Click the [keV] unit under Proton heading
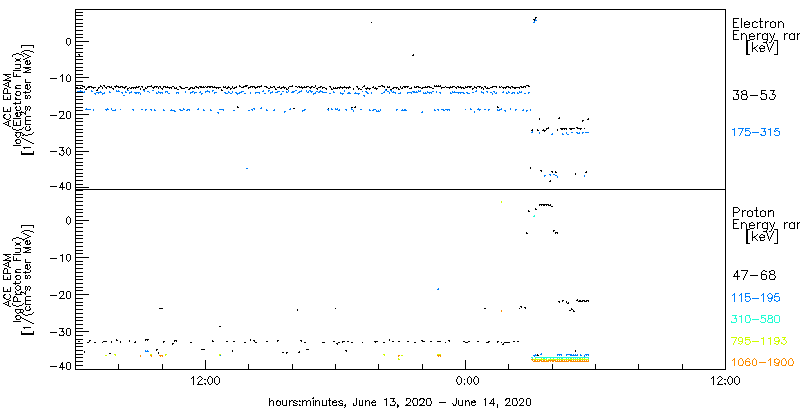 (762, 237)
